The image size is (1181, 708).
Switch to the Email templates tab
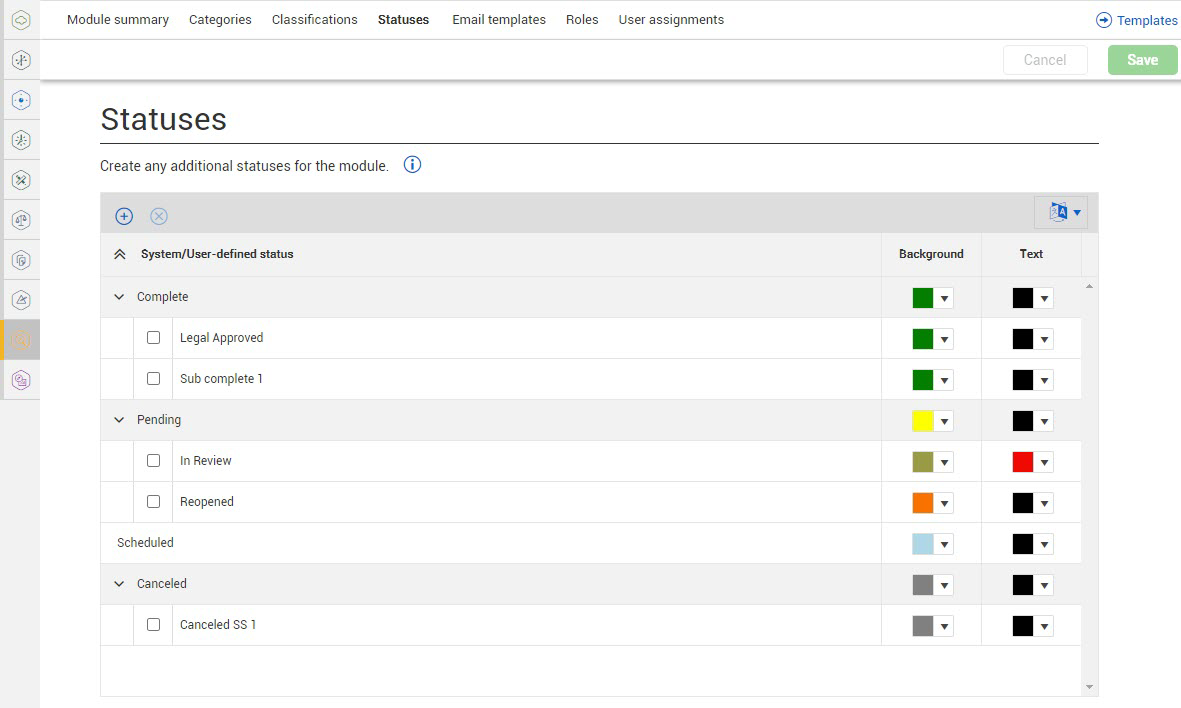point(498,19)
